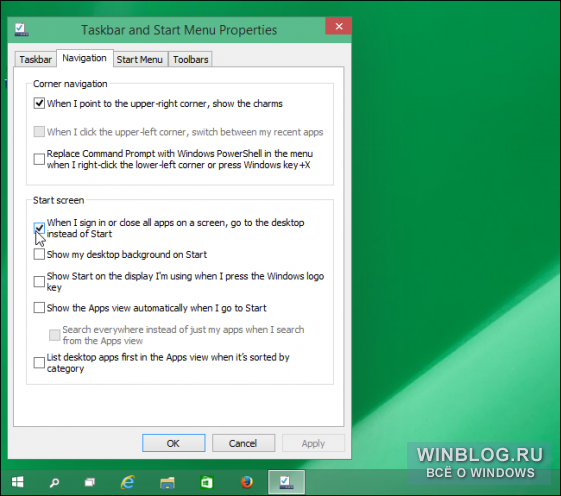
Task: Uncheck show charms in upper-right corner
Action: pyautogui.click(x=39, y=103)
